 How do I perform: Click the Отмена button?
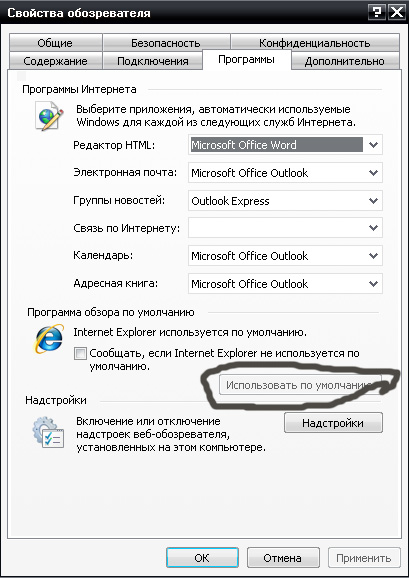click(283, 557)
